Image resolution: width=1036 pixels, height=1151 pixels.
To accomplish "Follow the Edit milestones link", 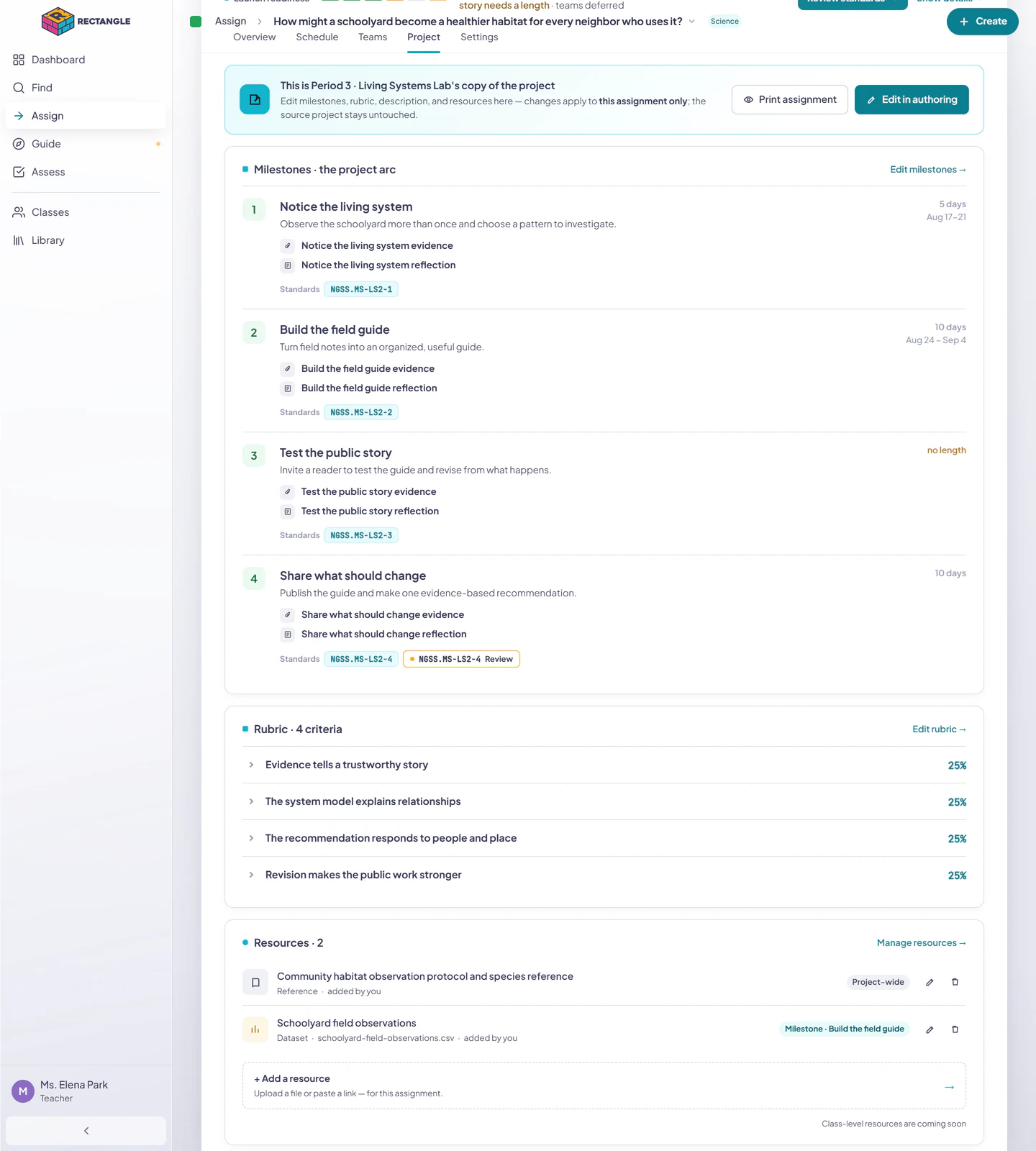I will tap(928, 170).
